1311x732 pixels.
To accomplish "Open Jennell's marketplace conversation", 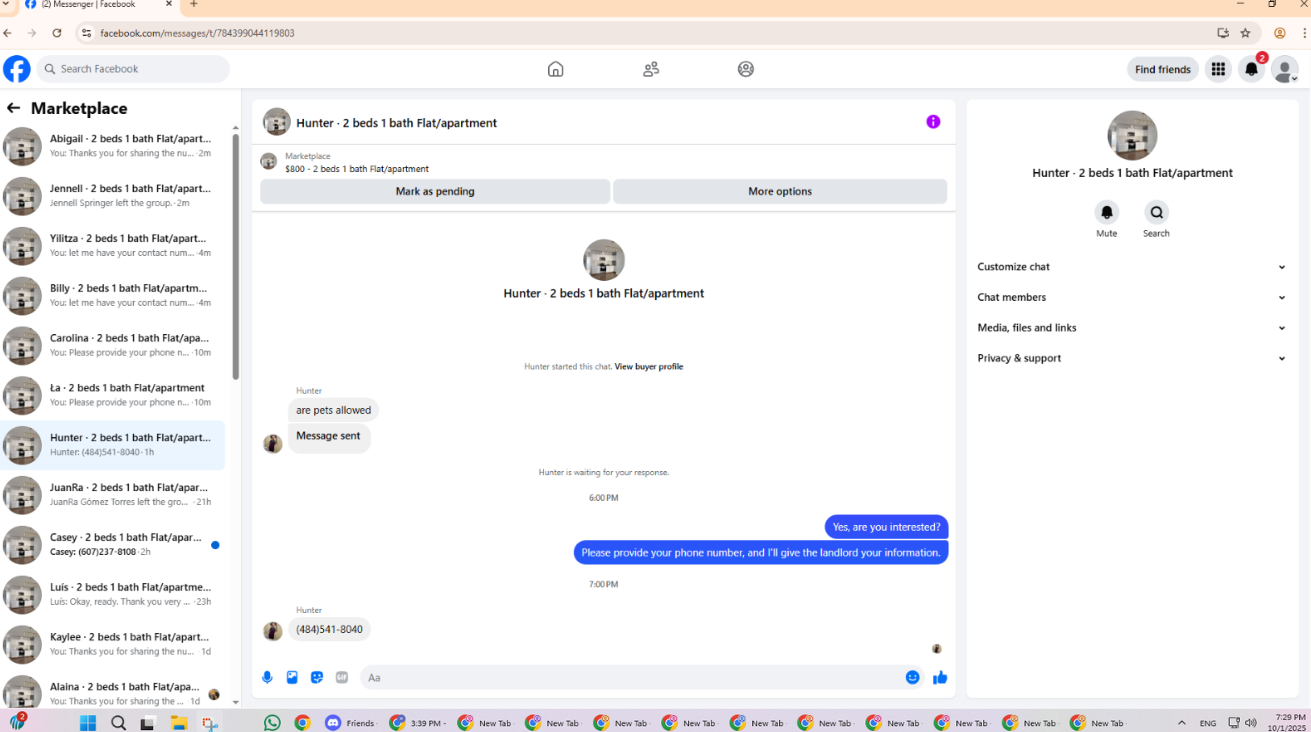I will [113, 196].
